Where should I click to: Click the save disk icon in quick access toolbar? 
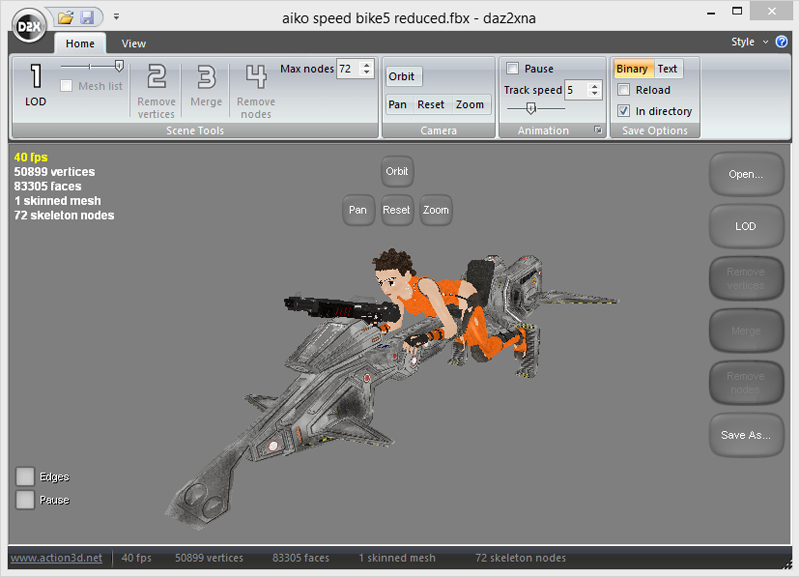click(x=87, y=18)
